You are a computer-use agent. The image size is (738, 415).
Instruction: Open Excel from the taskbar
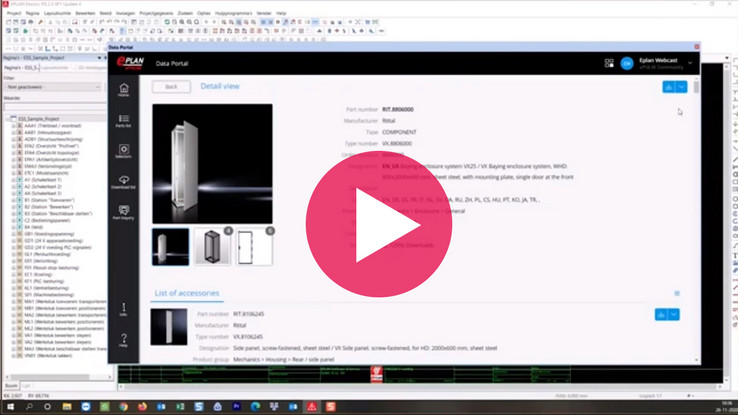[x=180, y=407]
